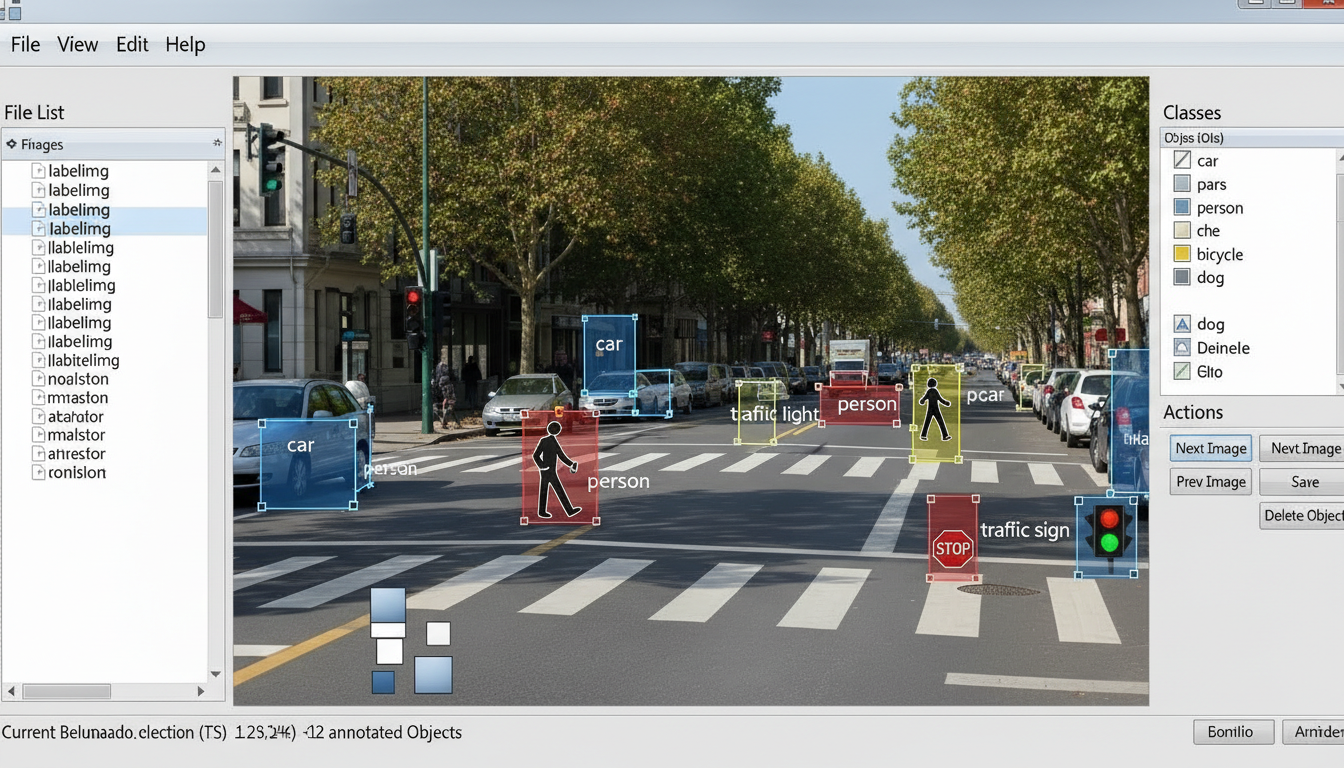Click the icon beside the Deinele class

(x=1182, y=348)
